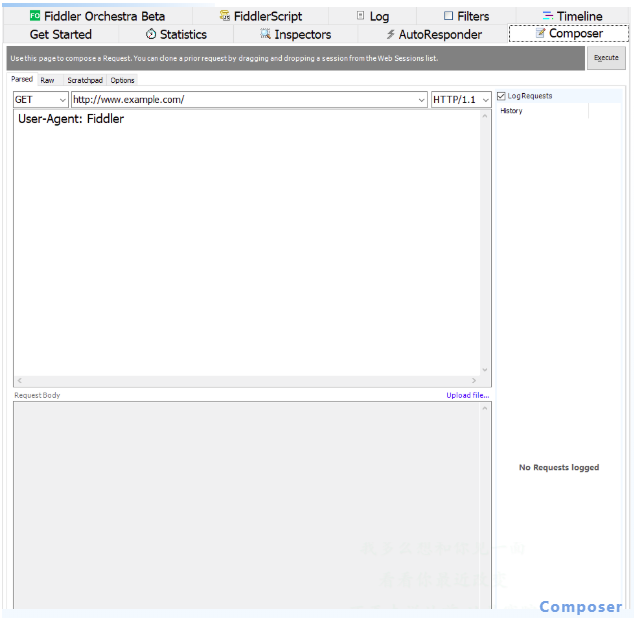Open the Timeline tab
This screenshot has height=618, width=634.
click(573, 16)
